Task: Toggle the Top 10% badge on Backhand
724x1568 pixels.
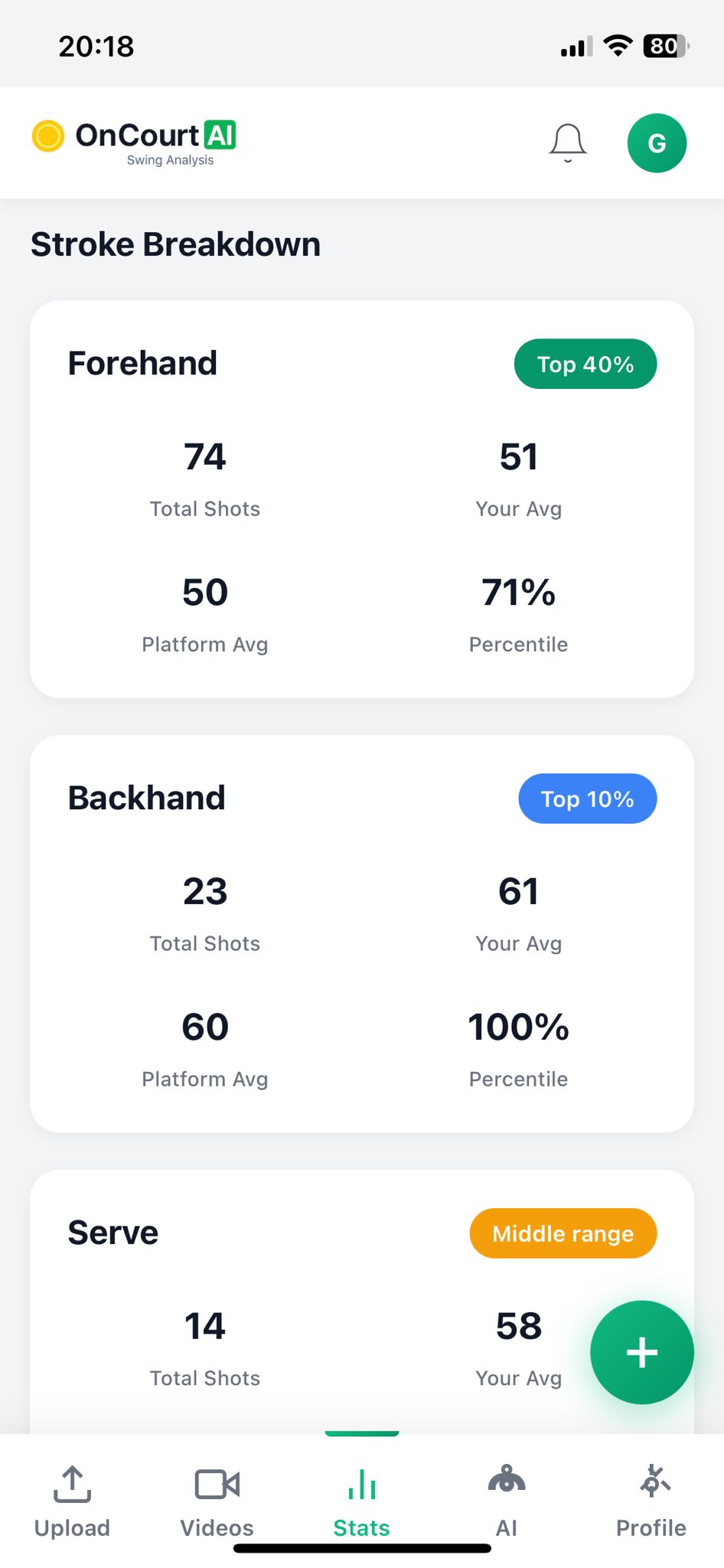Action: pos(587,799)
